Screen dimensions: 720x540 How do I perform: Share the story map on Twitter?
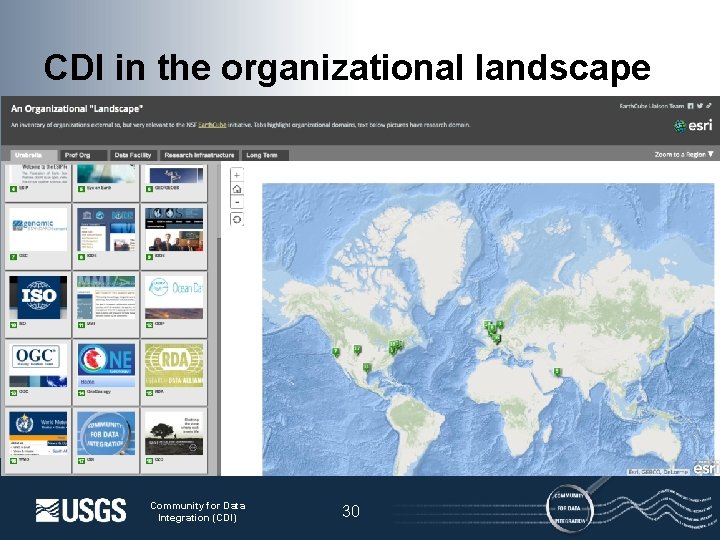(x=700, y=106)
